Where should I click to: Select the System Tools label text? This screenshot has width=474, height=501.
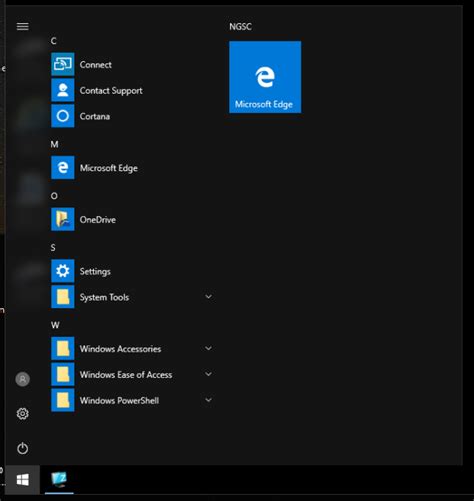coord(104,297)
